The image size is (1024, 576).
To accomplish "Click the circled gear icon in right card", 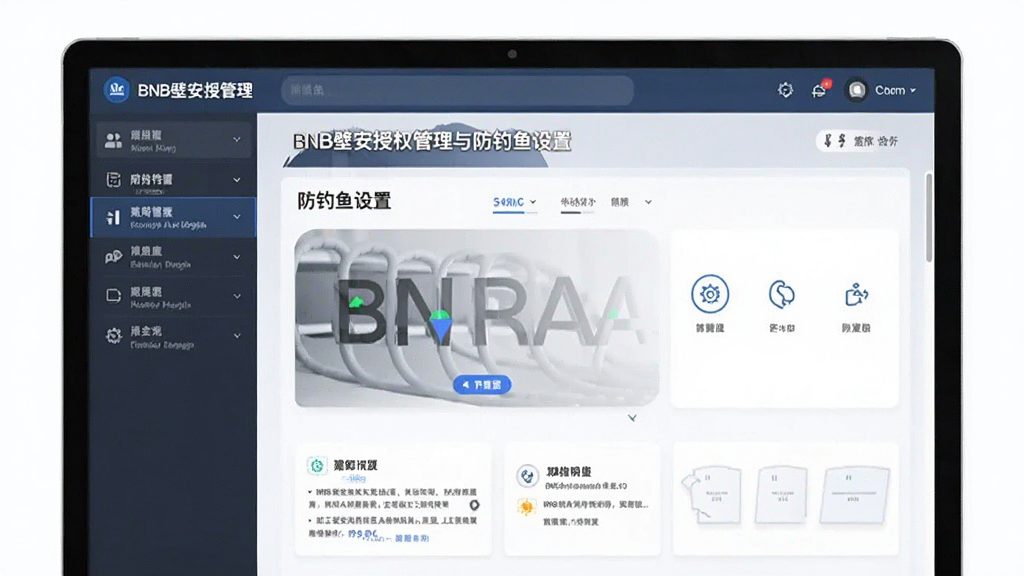I will coord(710,294).
